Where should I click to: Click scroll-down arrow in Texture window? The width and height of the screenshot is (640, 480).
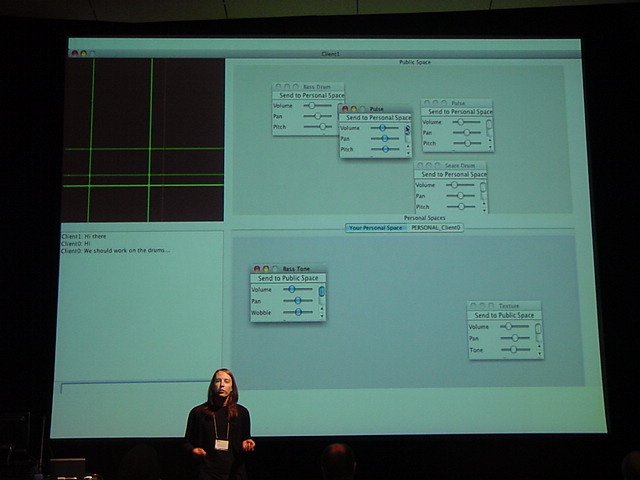(539, 353)
